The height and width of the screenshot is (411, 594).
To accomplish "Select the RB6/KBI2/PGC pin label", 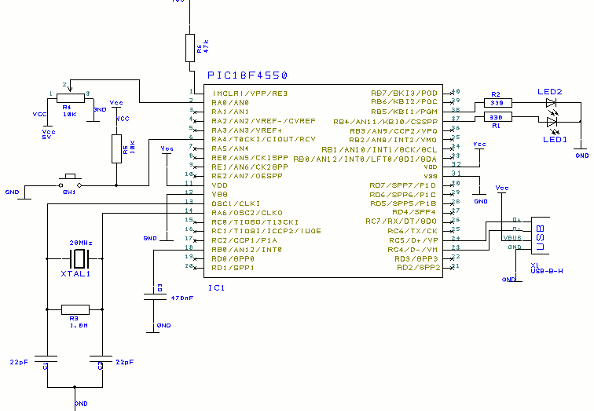I will (x=404, y=102).
